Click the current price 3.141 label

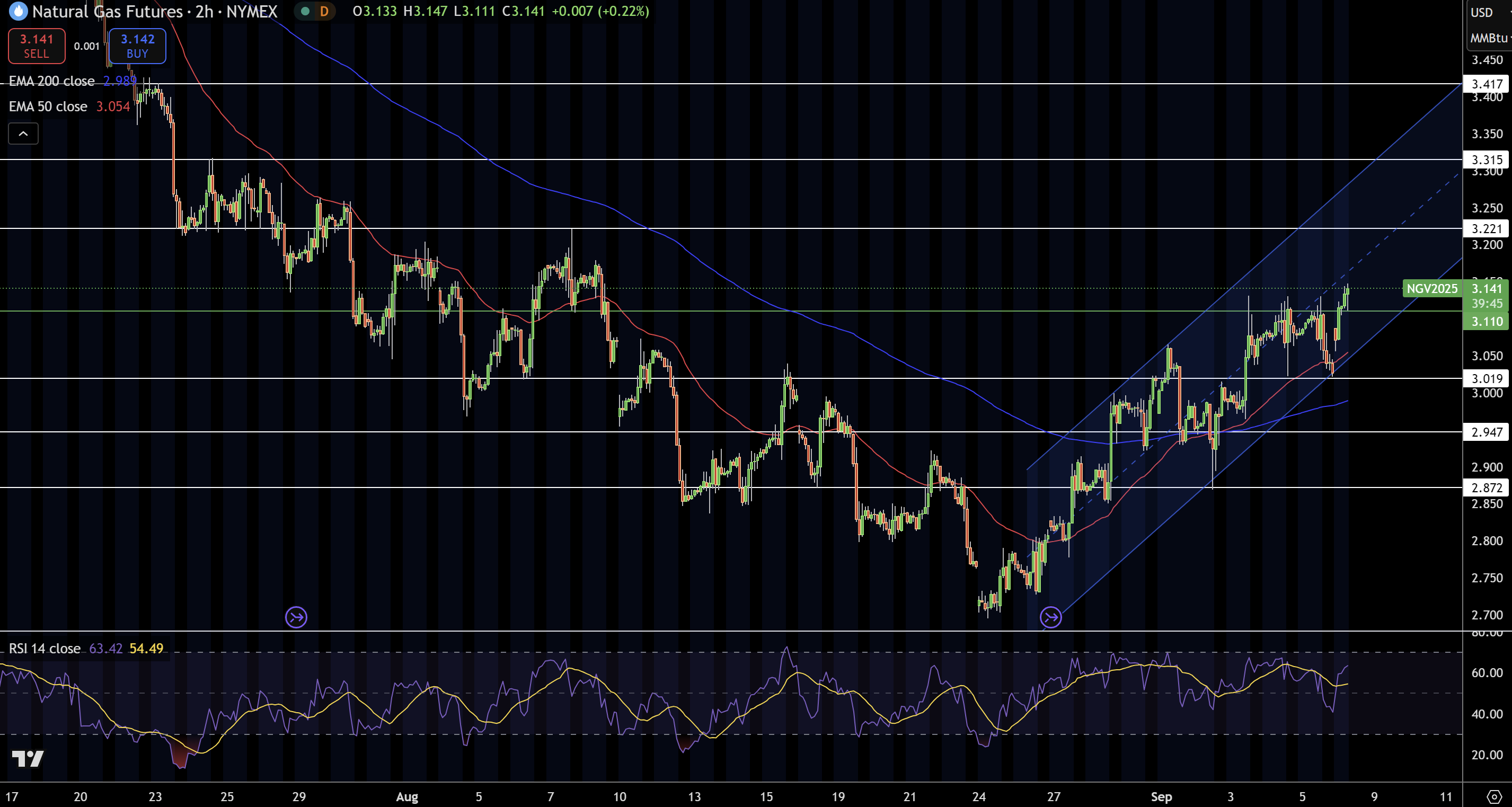tap(1487, 288)
